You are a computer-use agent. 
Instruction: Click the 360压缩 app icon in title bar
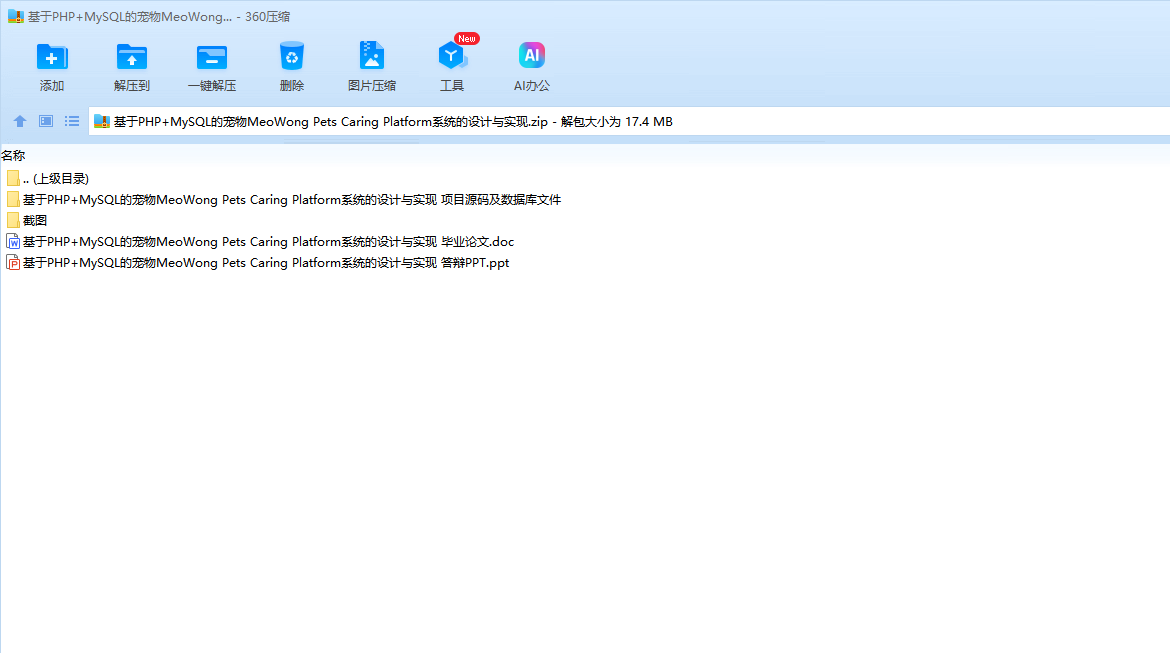(x=16, y=16)
